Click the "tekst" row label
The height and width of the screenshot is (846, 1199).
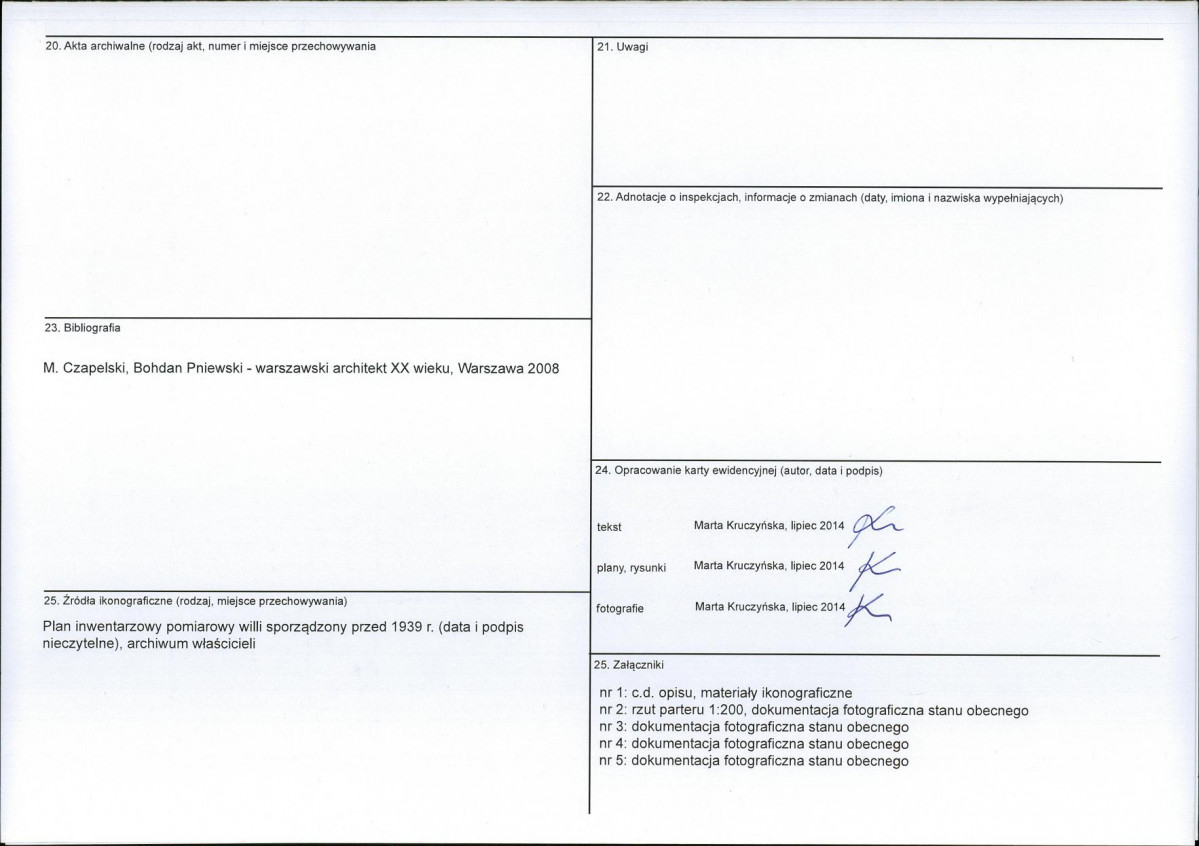[608, 526]
